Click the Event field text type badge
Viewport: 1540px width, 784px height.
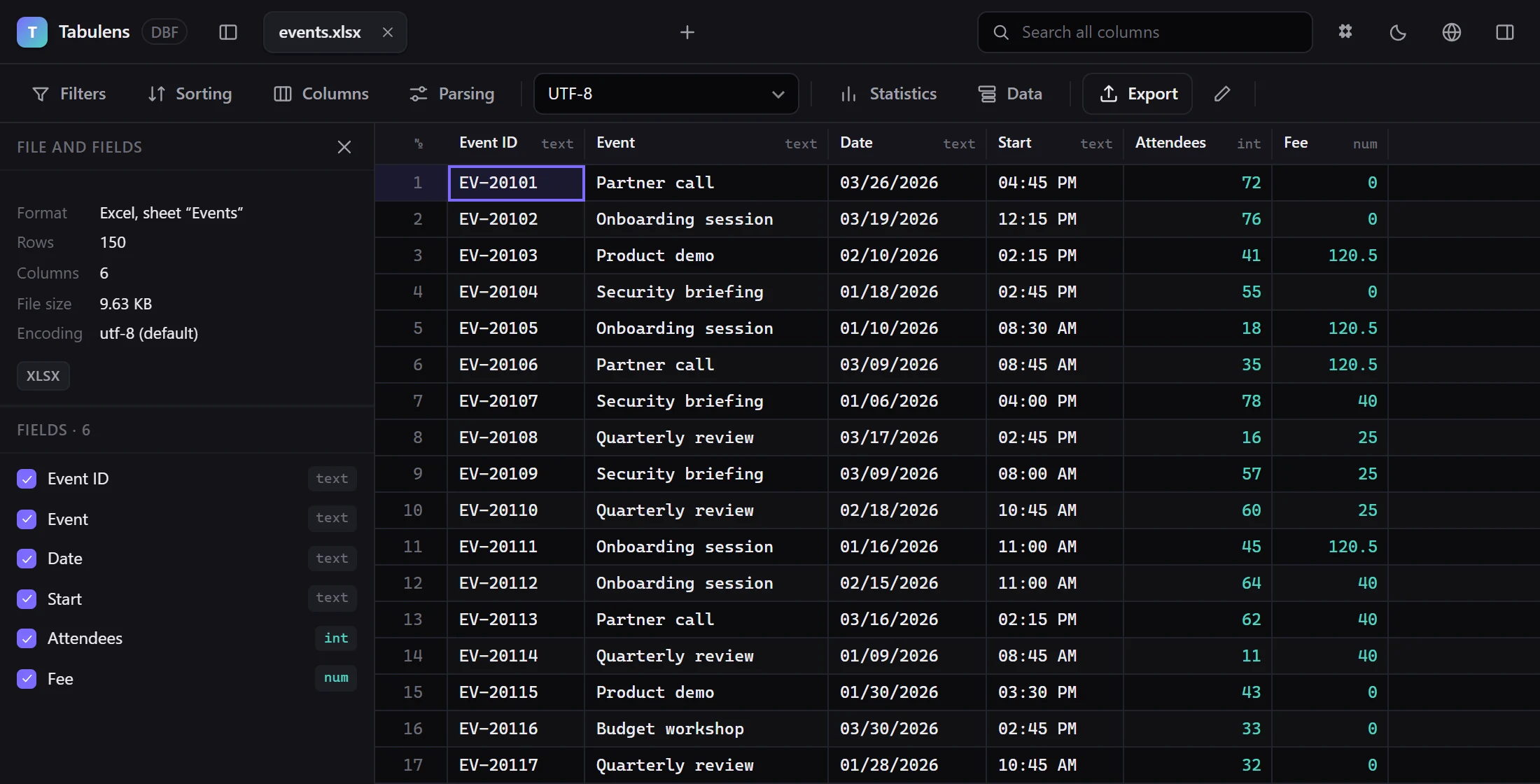click(x=332, y=518)
